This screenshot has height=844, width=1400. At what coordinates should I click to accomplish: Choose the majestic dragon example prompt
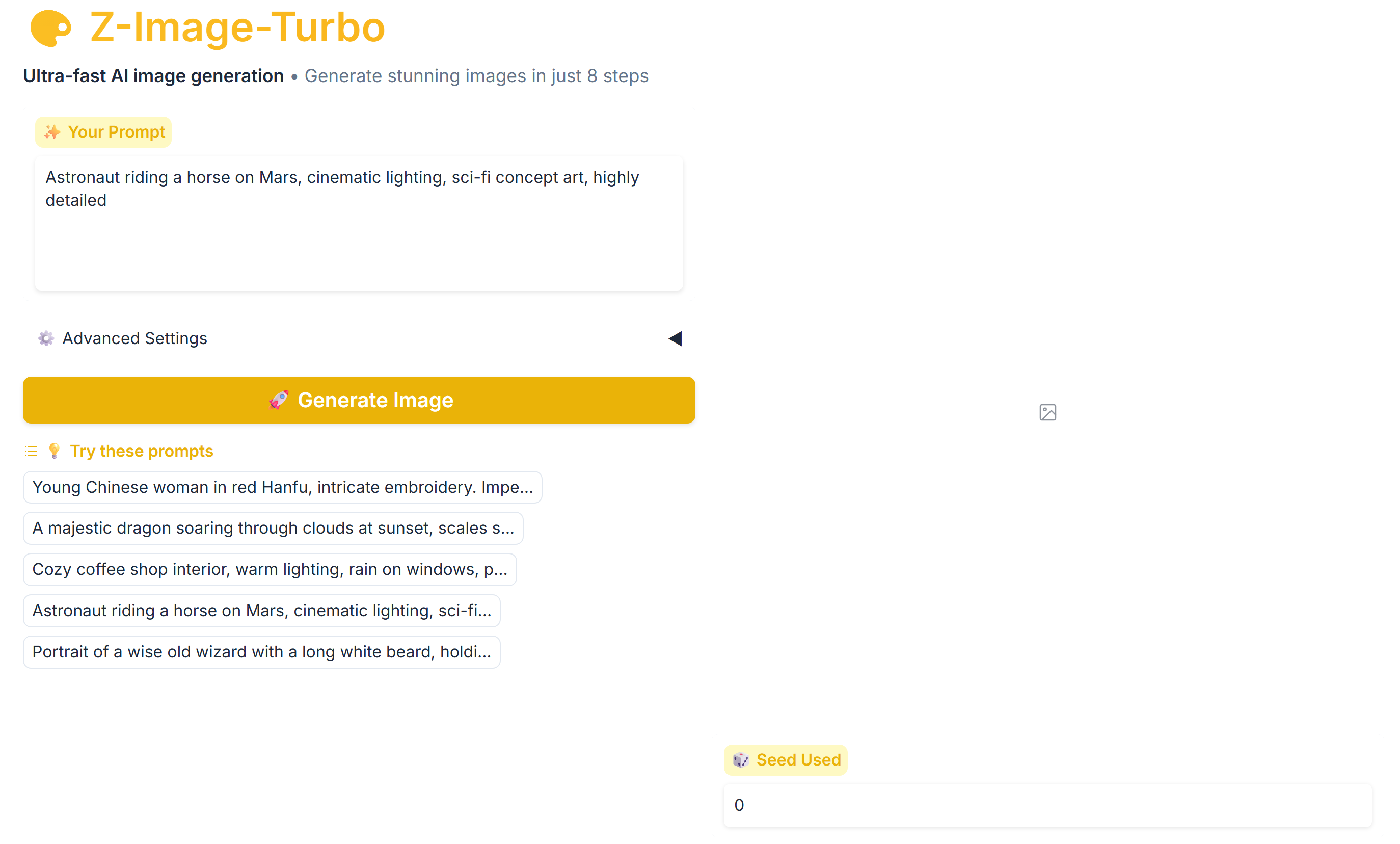273,528
